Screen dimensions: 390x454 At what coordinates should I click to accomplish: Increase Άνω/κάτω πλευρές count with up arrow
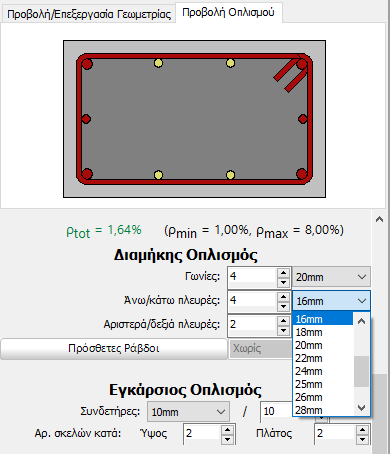click(283, 297)
